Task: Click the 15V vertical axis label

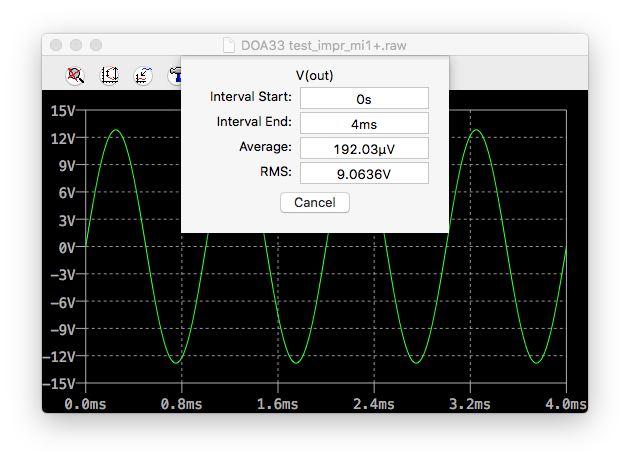Action: point(63,111)
